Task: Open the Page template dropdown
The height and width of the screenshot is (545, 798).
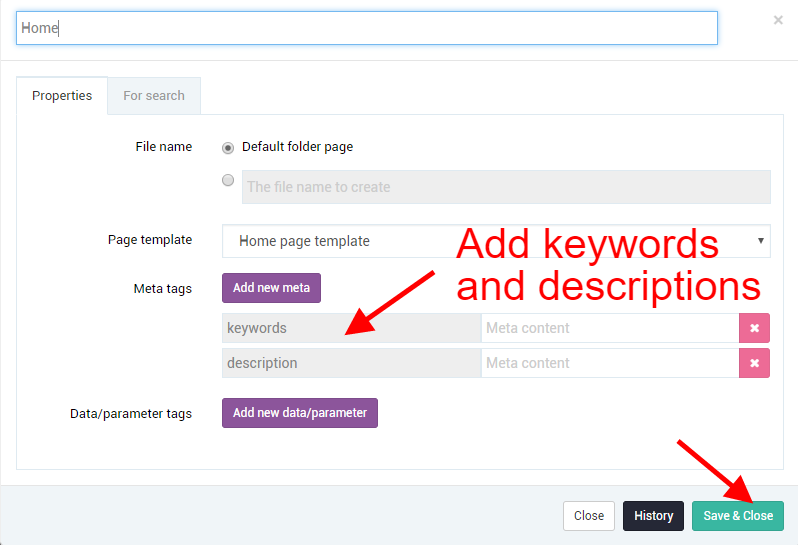Action: pyautogui.click(x=496, y=241)
